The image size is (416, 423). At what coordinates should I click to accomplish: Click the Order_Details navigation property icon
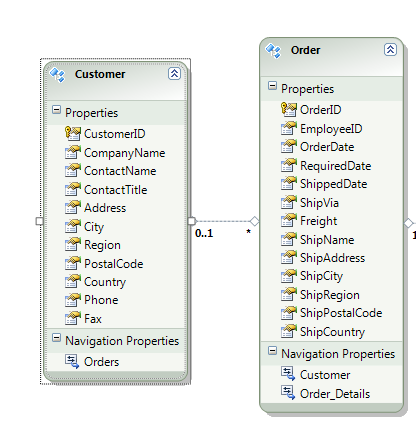pyautogui.click(x=288, y=393)
